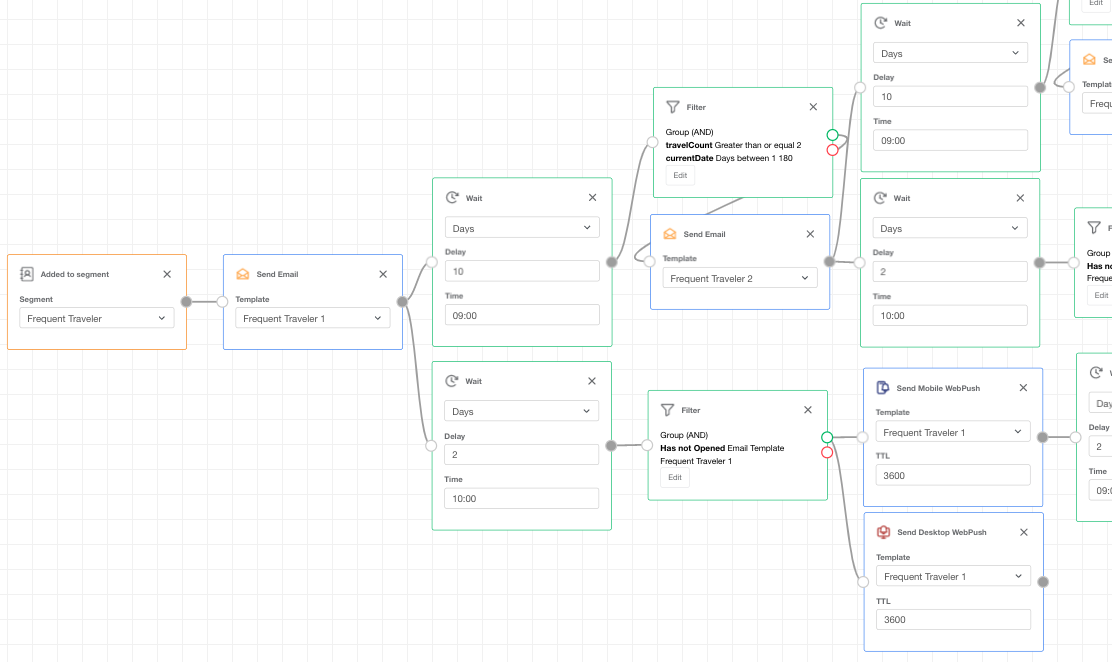Remove the Added to segment node

tap(167, 274)
